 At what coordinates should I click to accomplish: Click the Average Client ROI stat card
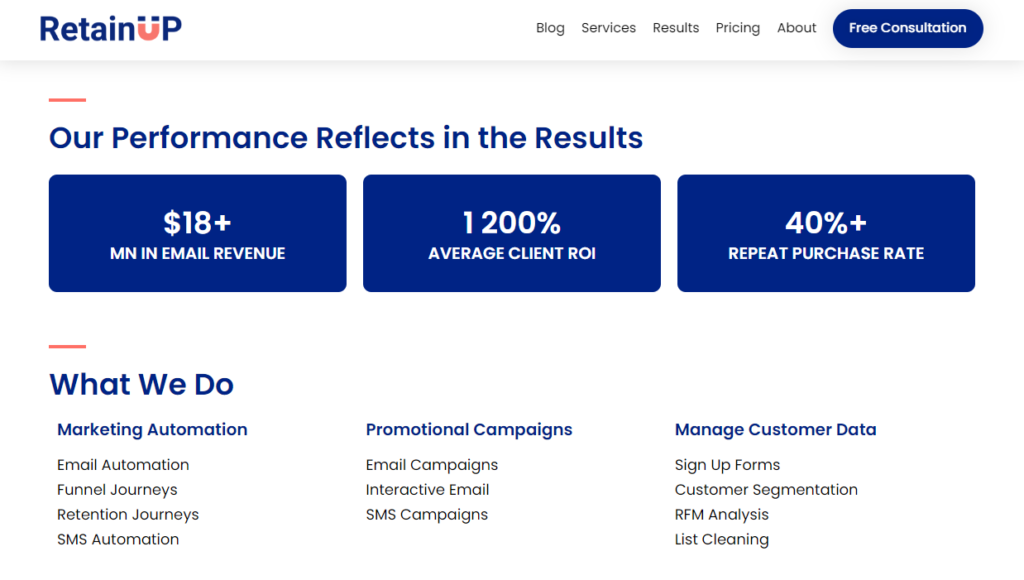[511, 233]
